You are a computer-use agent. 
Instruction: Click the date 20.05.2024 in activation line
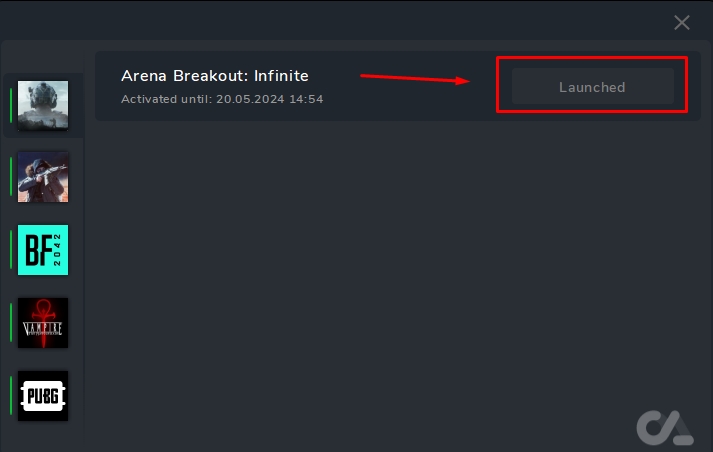(249, 99)
